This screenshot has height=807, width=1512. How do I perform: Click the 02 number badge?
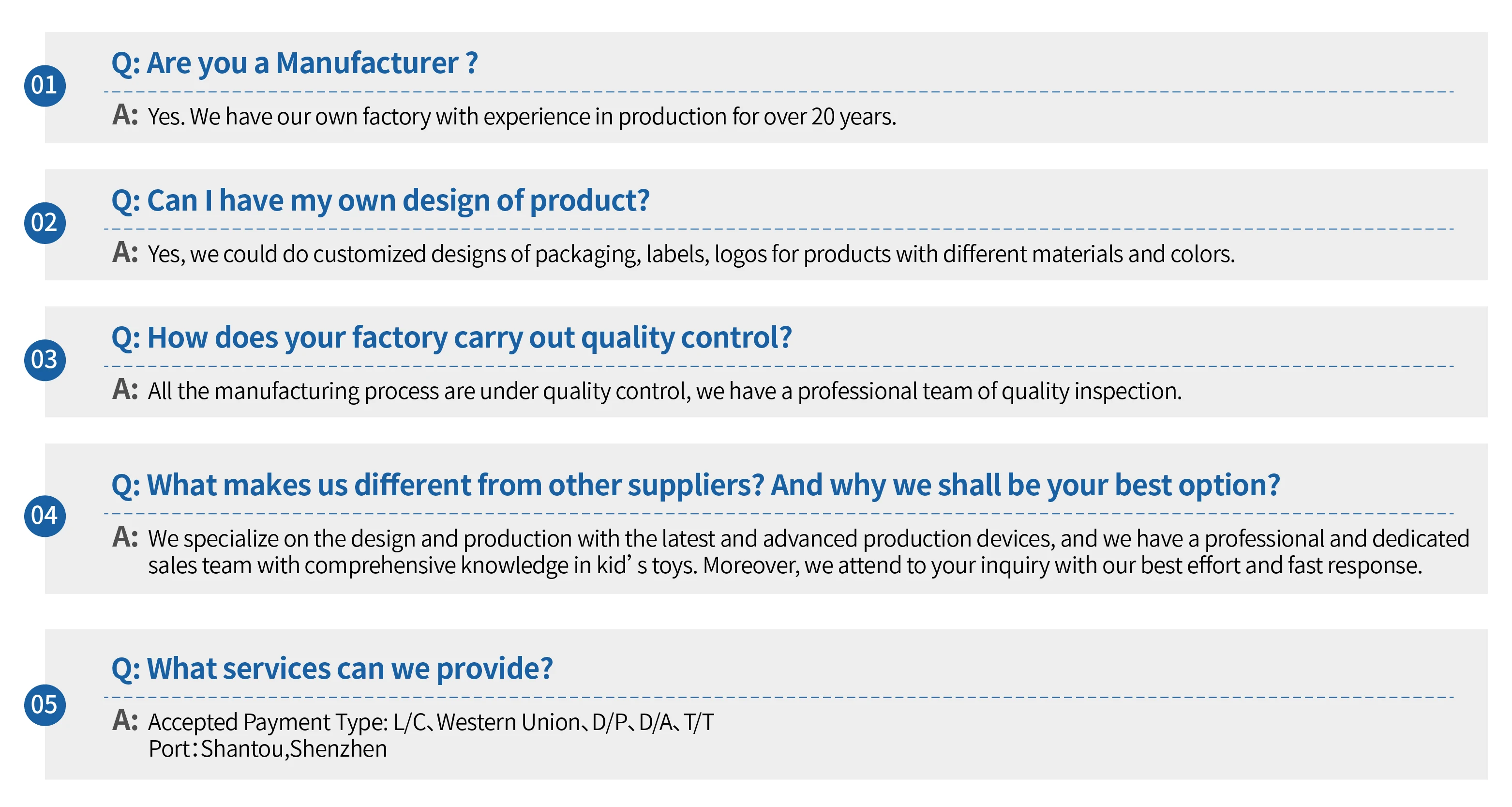click(x=45, y=223)
